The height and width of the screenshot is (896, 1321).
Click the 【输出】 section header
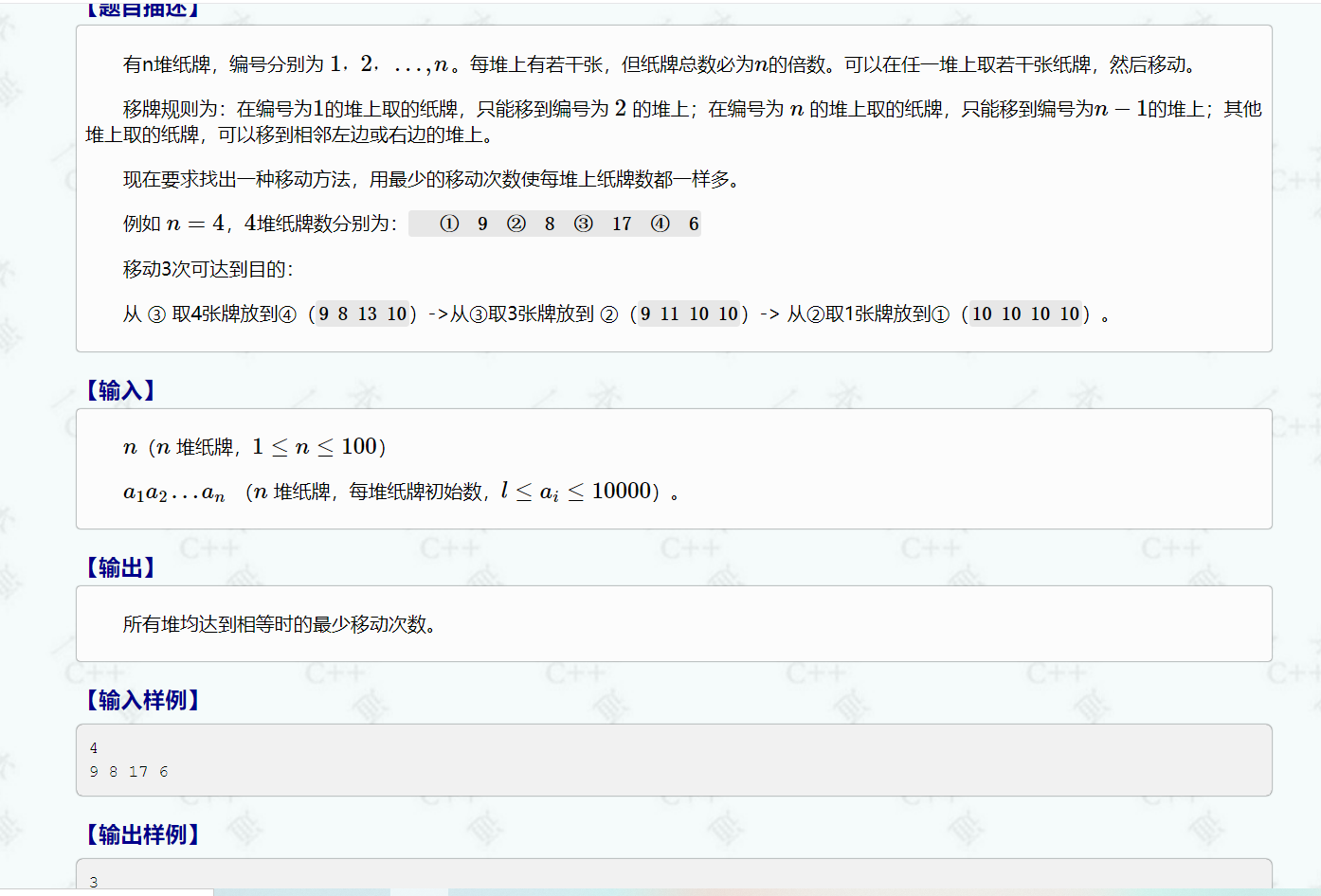(x=120, y=568)
